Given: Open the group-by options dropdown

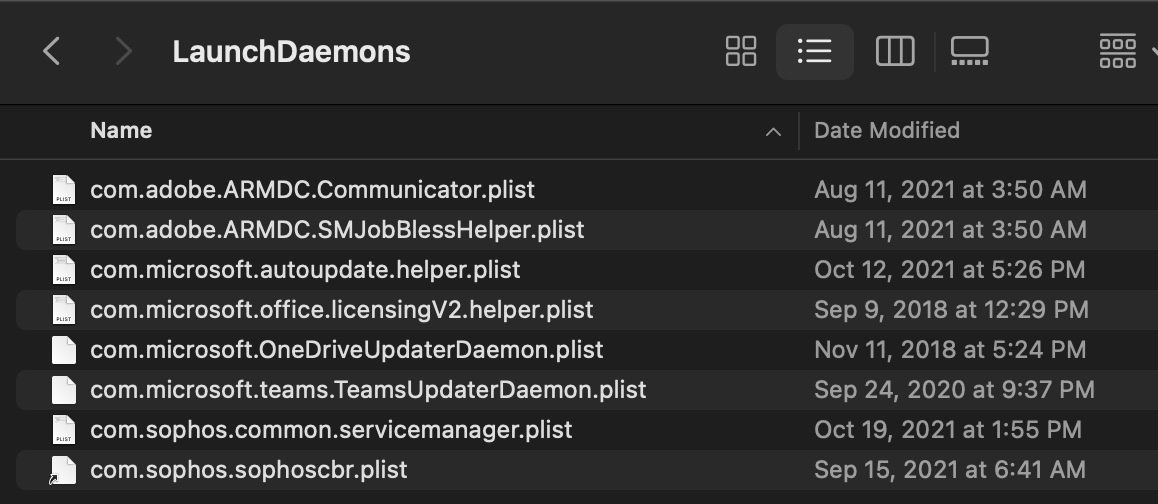Looking at the screenshot, I should [1124, 51].
